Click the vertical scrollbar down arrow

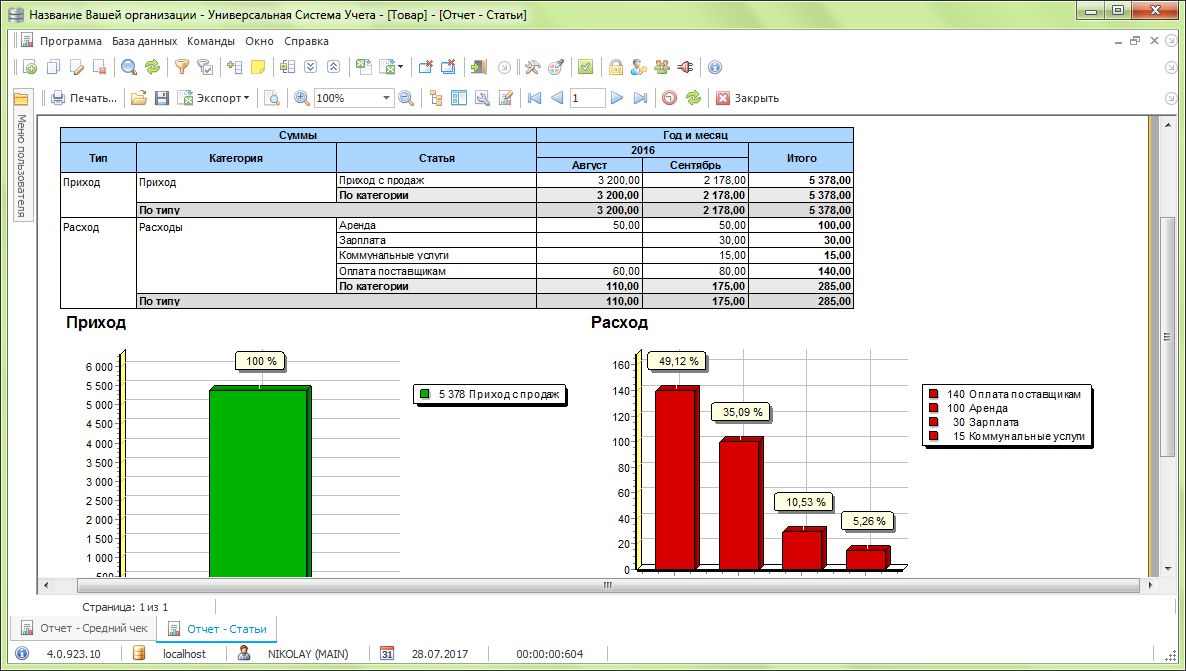tap(1168, 569)
